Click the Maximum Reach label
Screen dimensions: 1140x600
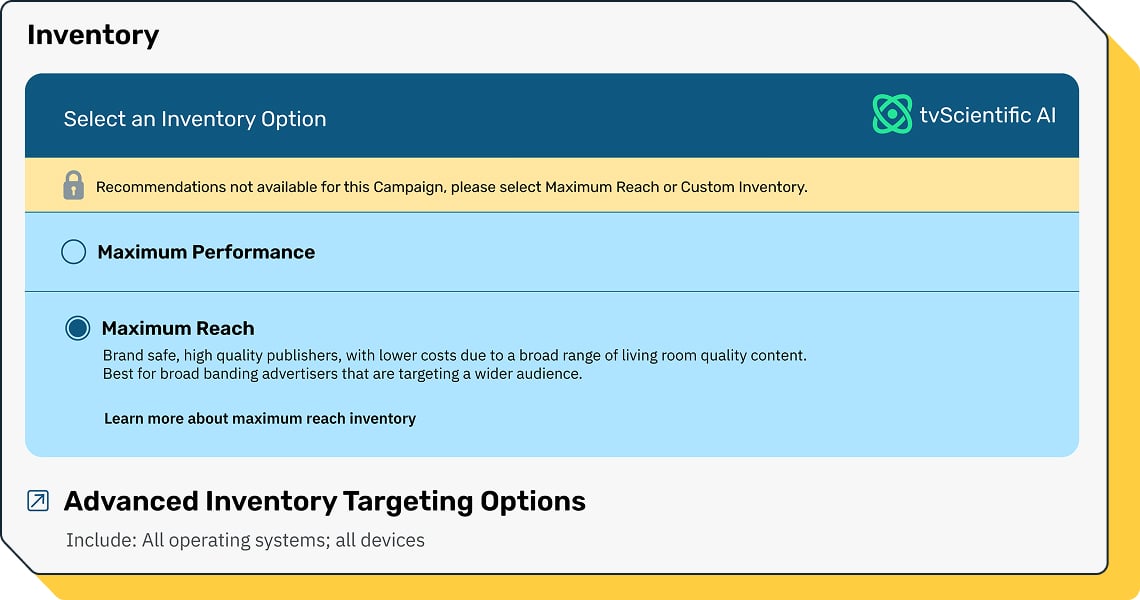[x=178, y=328]
